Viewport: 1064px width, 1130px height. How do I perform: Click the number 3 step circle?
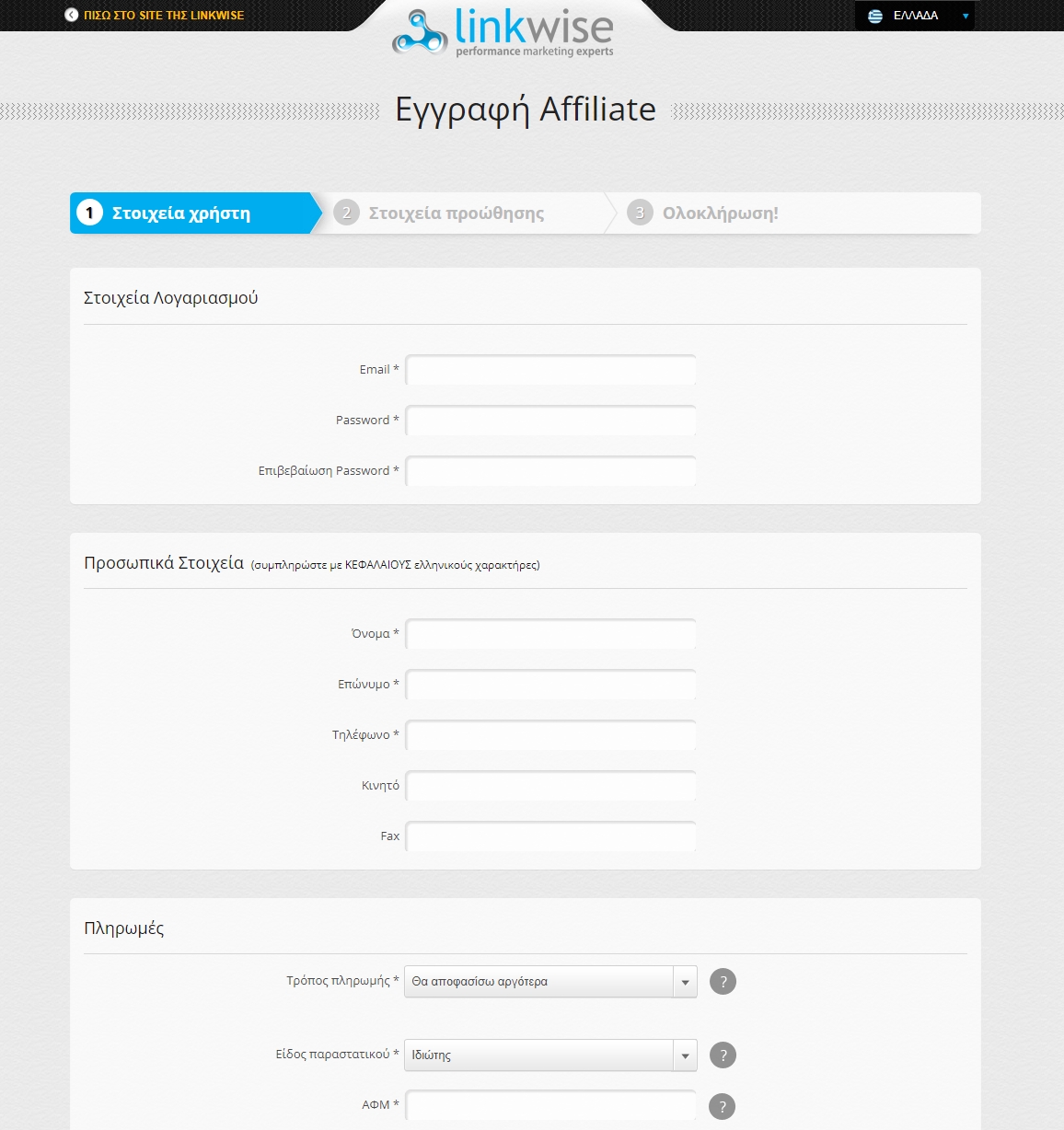tap(639, 213)
